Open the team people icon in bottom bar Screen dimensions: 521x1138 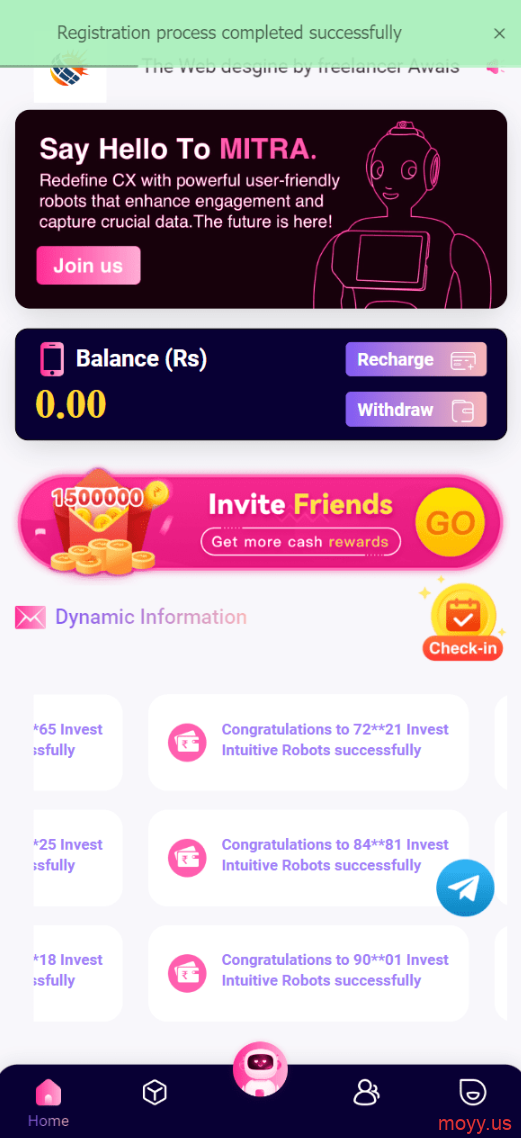coord(366,1092)
